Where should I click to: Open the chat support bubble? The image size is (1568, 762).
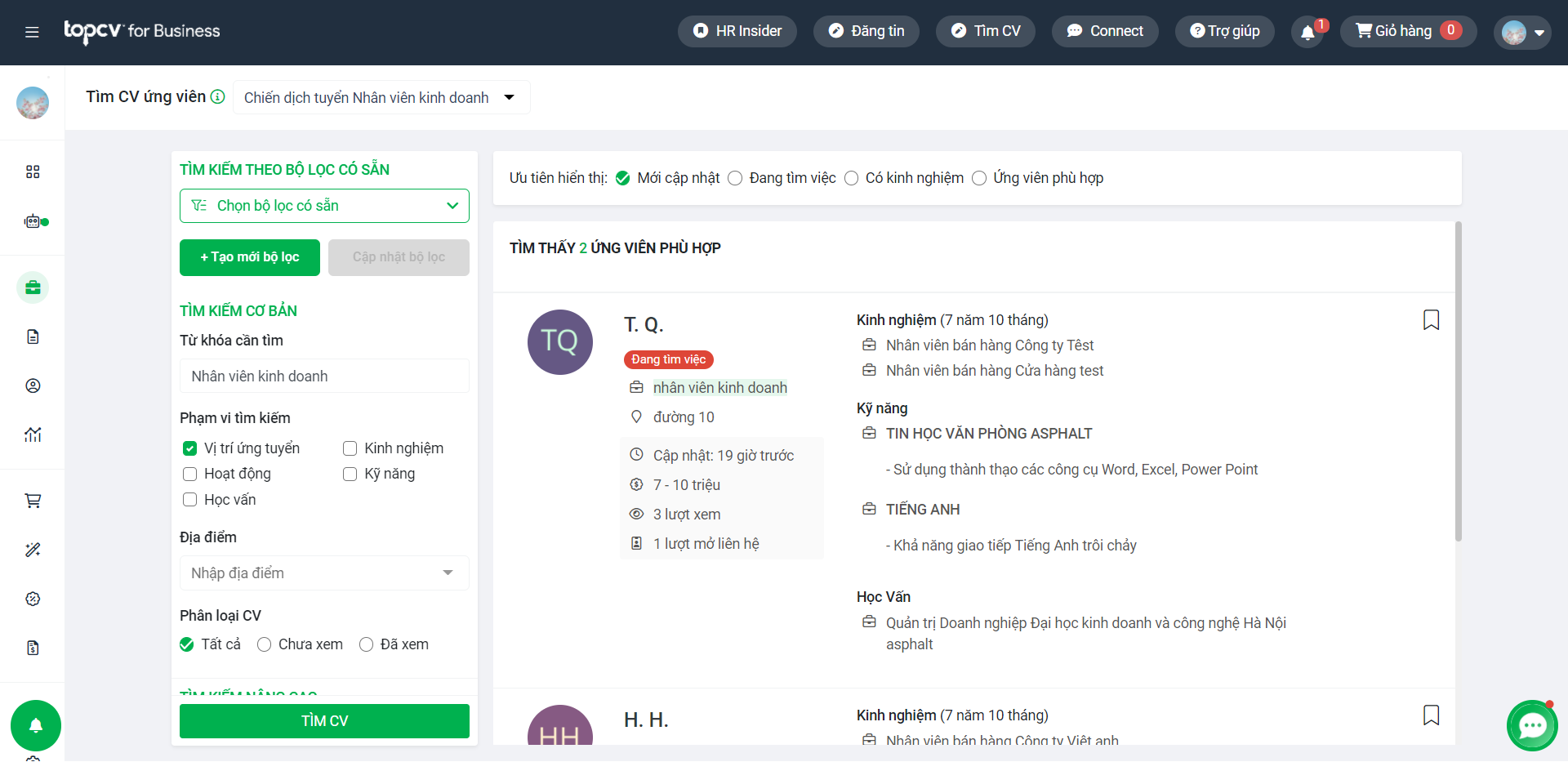1532,725
